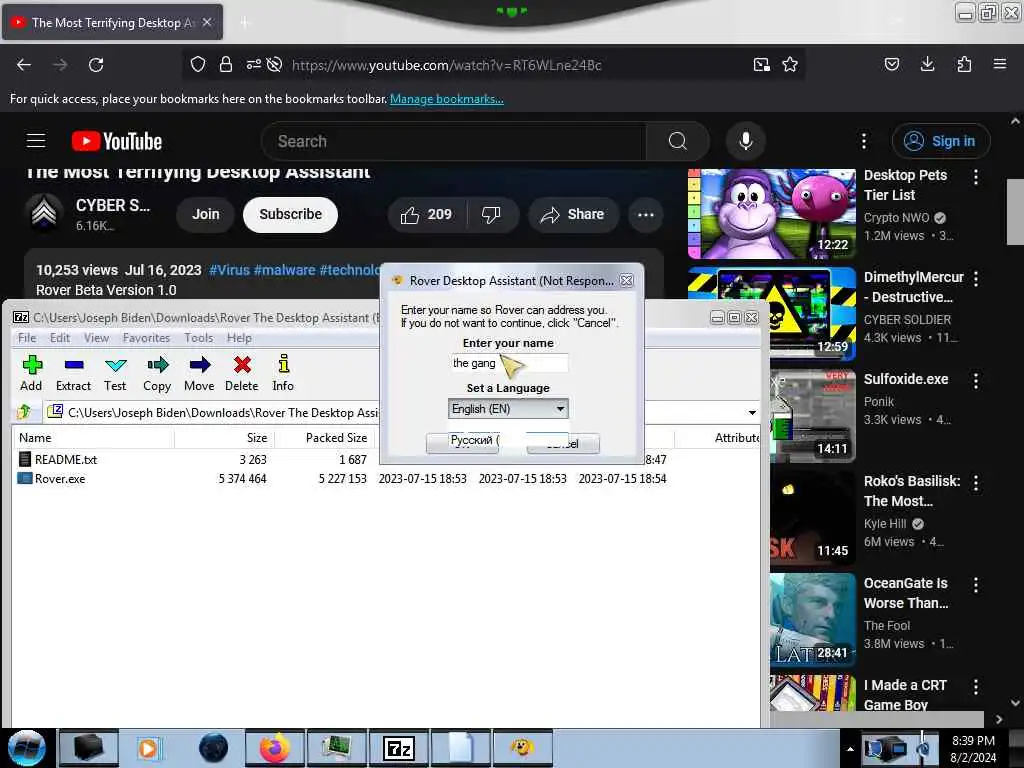The width and height of the screenshot is (1024, 768).
Task: Like the video with 209 likes
Action: point(427,214)
